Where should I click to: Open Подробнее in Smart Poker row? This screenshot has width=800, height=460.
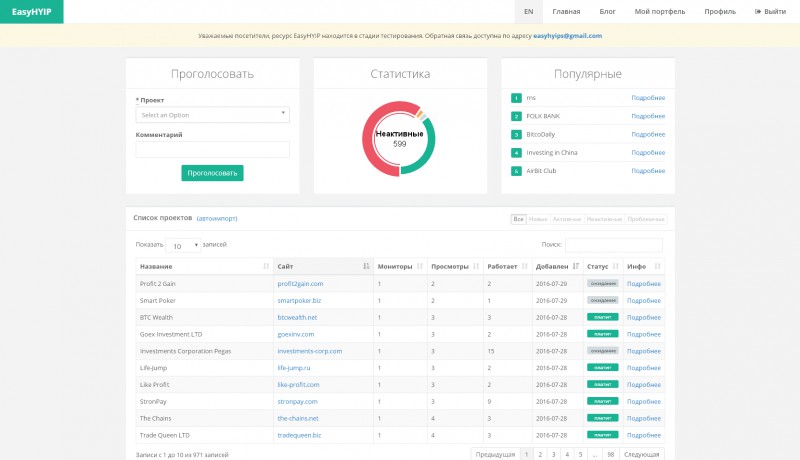[643, 300]
